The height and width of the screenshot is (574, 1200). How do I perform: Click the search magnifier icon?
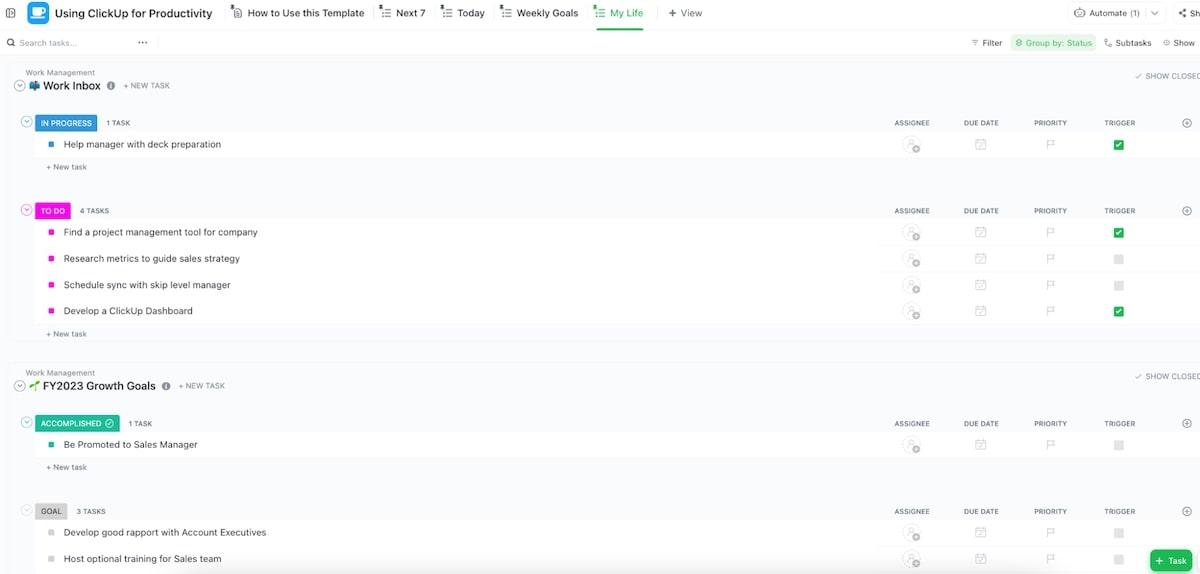click(x=11, y=43)
